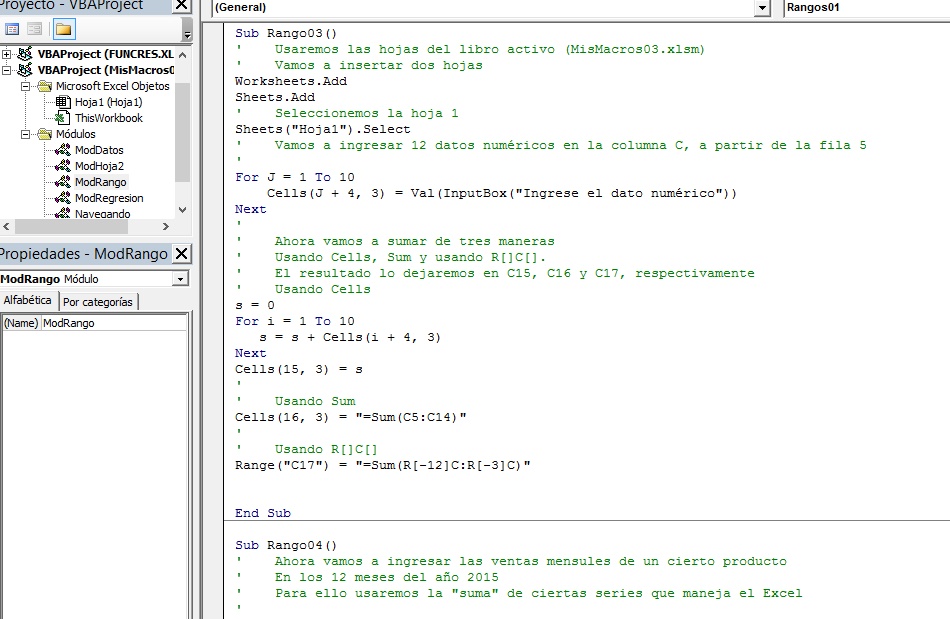Open the ModDatos module
Screen dimensions: 950x619
(99, 150)
